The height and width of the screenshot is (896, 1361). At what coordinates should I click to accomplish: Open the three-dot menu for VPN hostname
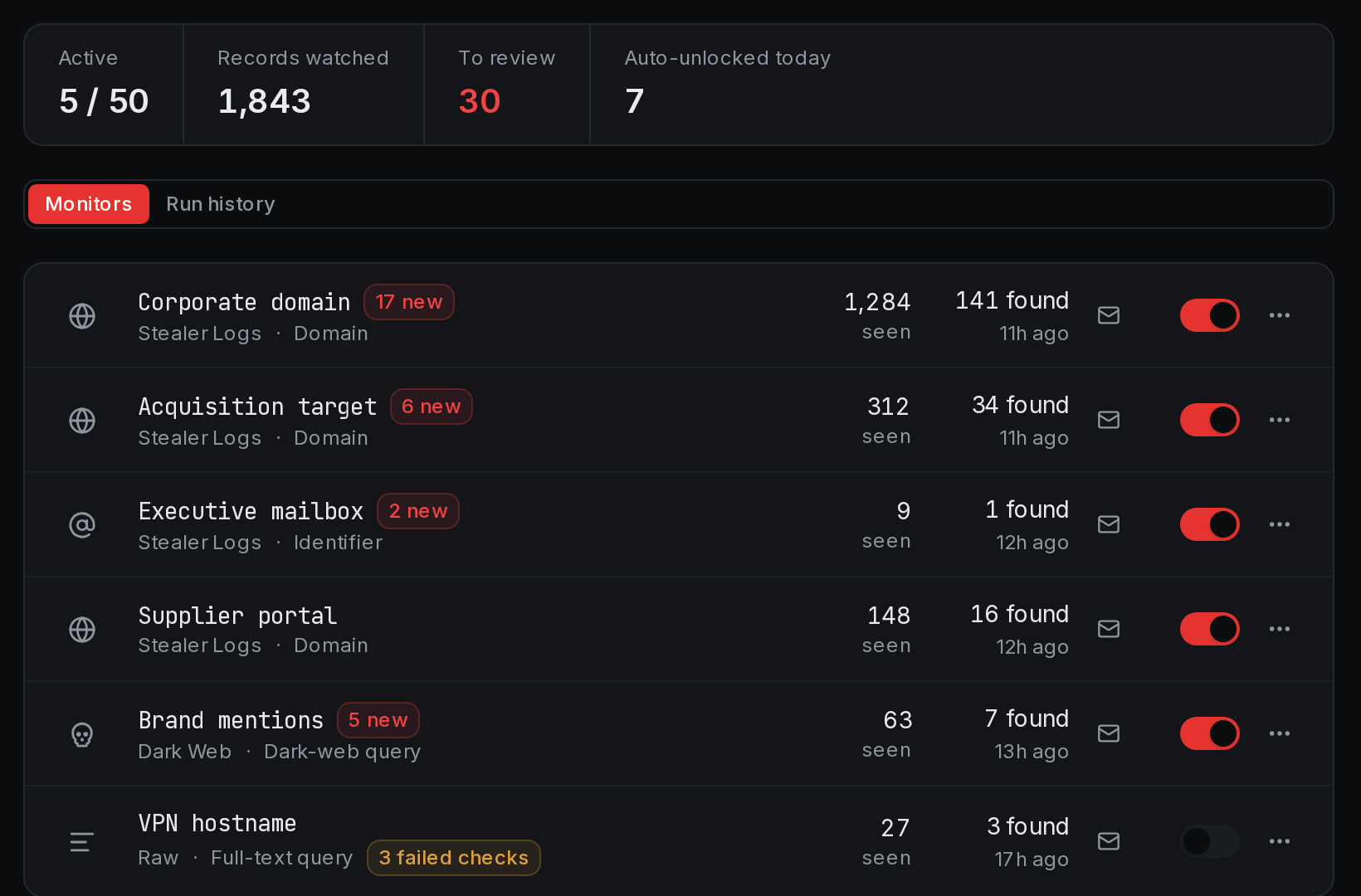click(x=1280, y=841)
